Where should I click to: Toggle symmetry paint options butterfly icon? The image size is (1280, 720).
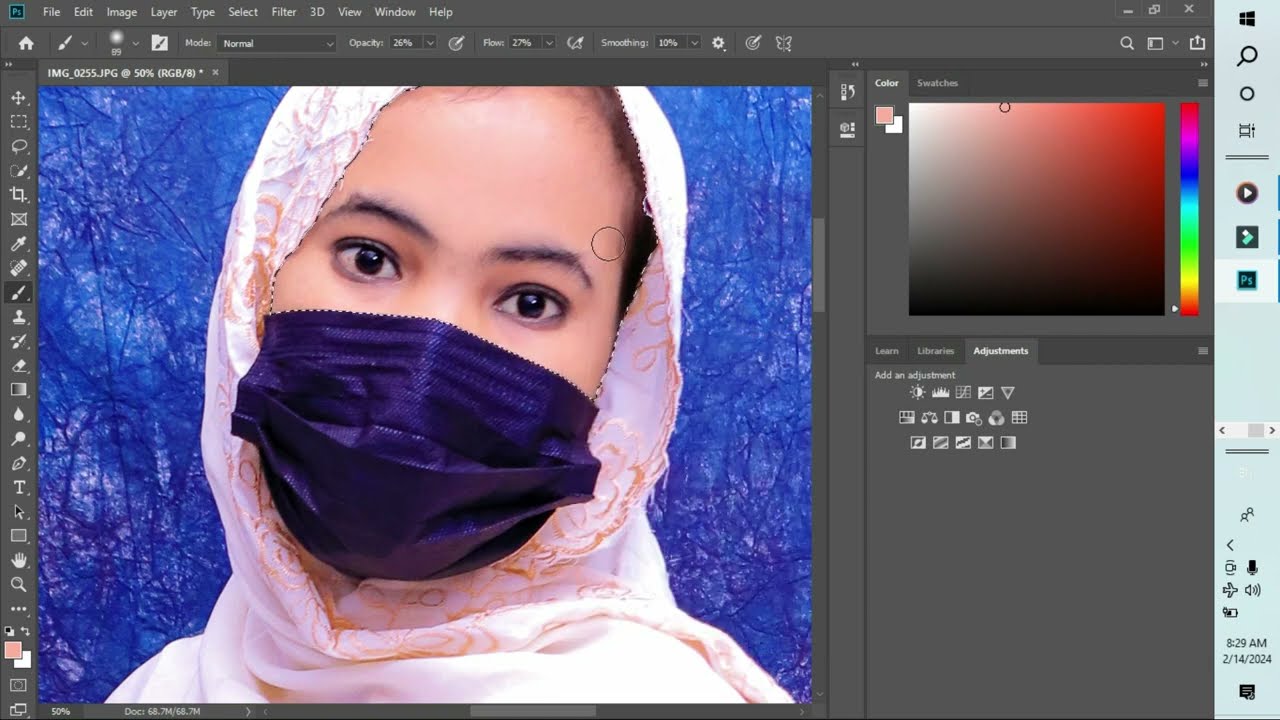point(784,43)
